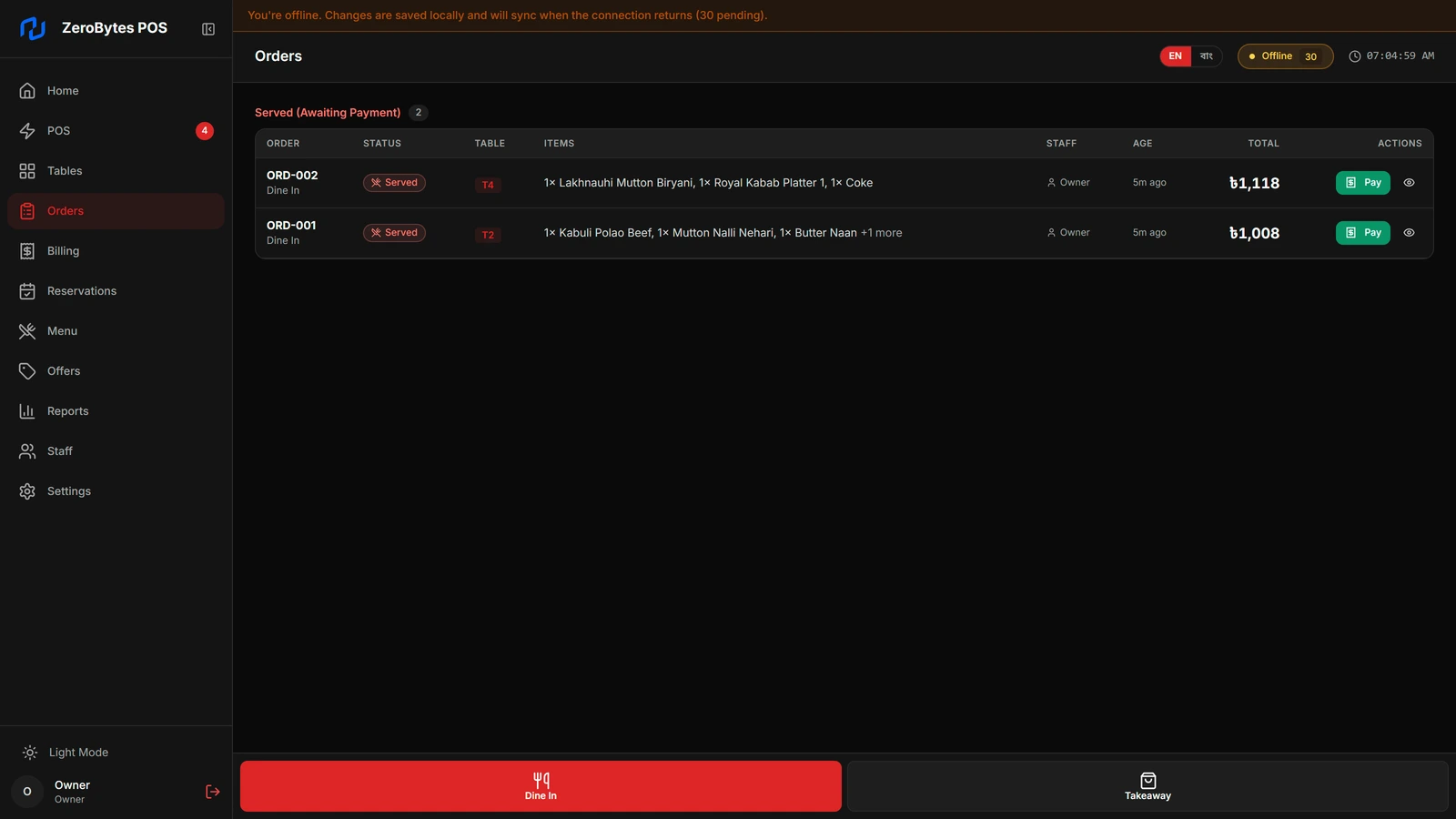Click order number ORD-002
The width and height of the screenshot is (1456, 819).
coord(292,176)
